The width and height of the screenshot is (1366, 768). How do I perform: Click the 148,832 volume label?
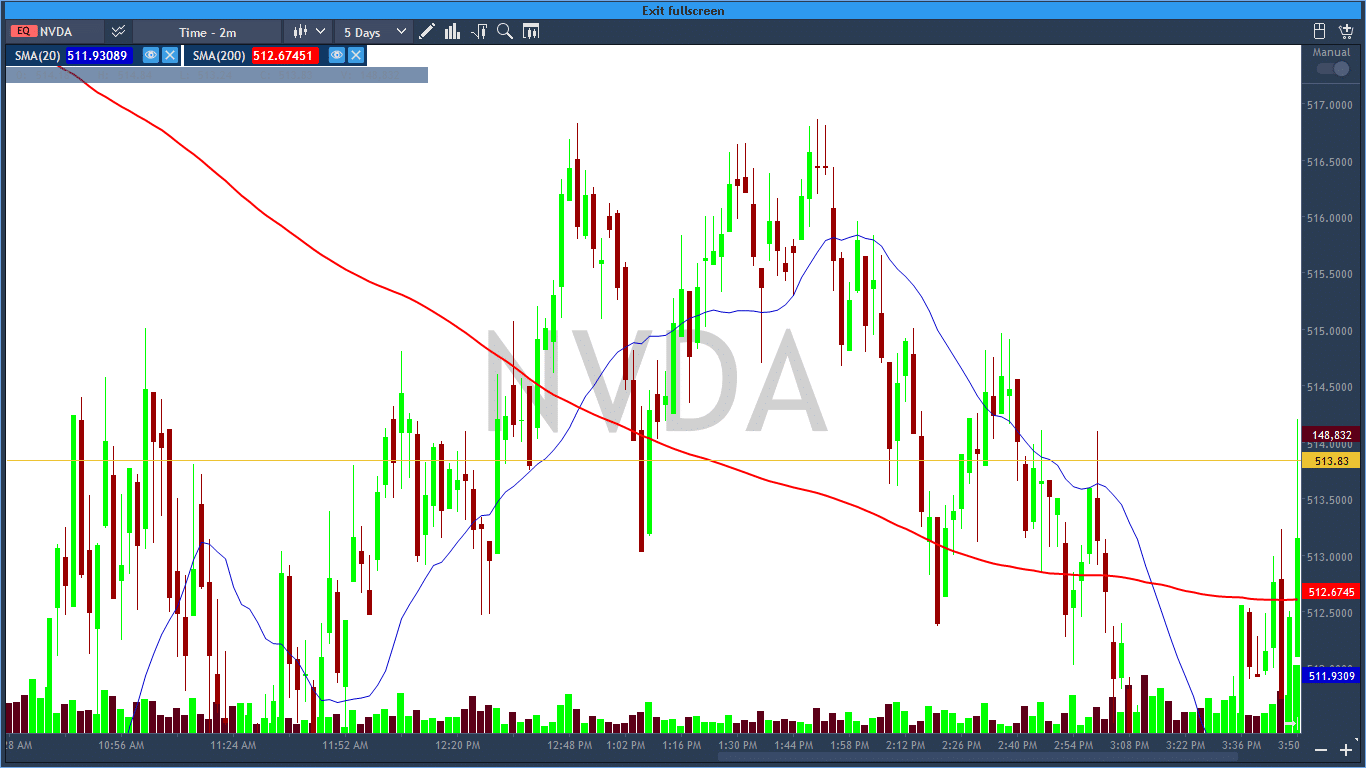point(1331,435)
